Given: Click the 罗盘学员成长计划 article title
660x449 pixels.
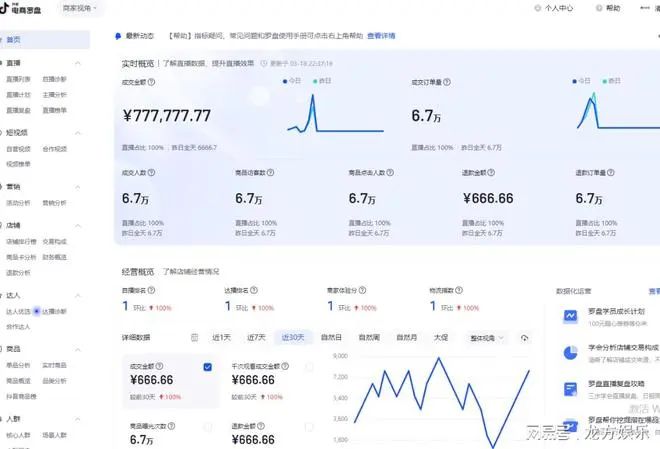Looking at the screenshot, I should 617,311.
